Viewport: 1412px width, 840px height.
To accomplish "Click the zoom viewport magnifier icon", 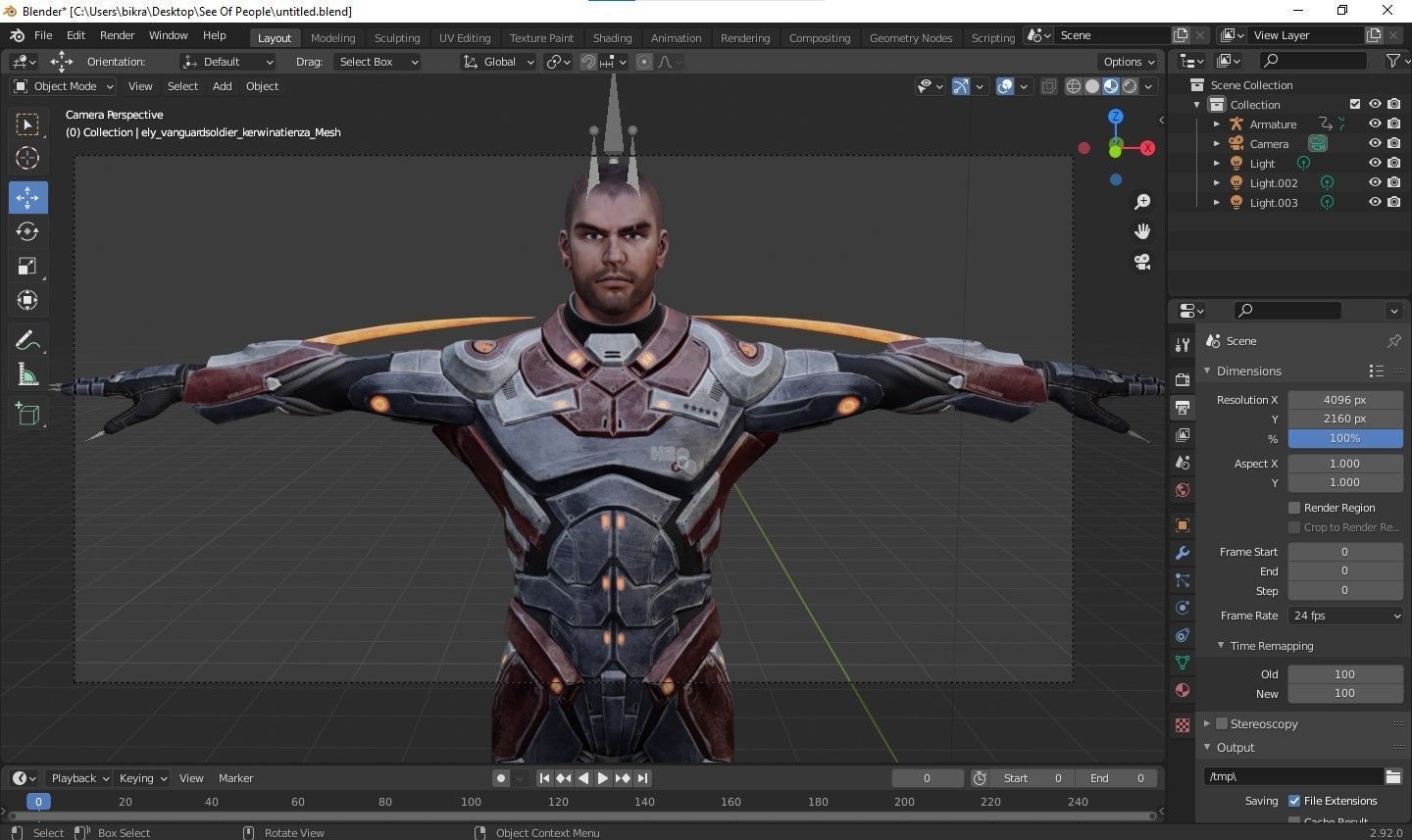I will point(1142,202).
